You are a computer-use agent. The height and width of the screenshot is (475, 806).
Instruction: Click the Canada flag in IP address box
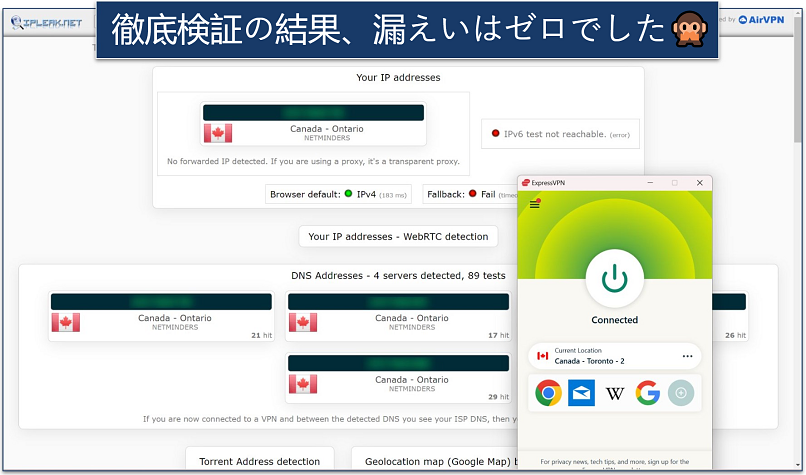click(x=218, y=133)
